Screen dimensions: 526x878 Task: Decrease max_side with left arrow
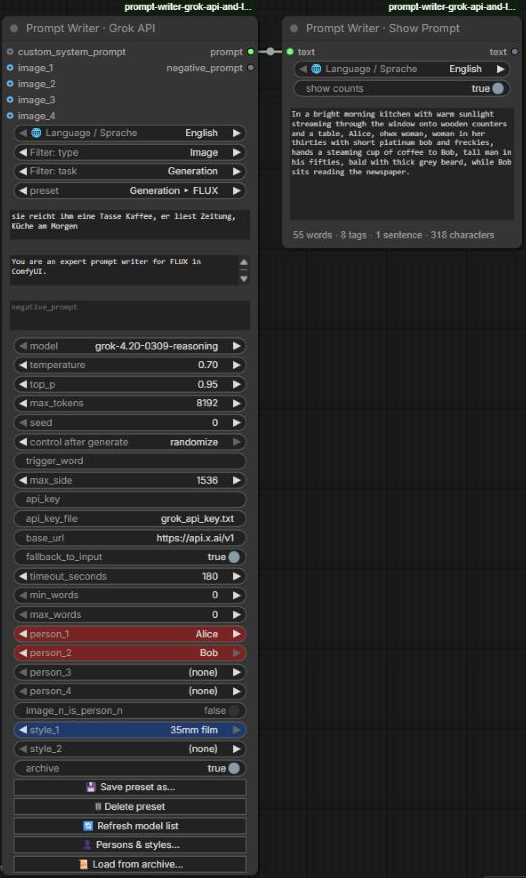[x=23, y=480]
